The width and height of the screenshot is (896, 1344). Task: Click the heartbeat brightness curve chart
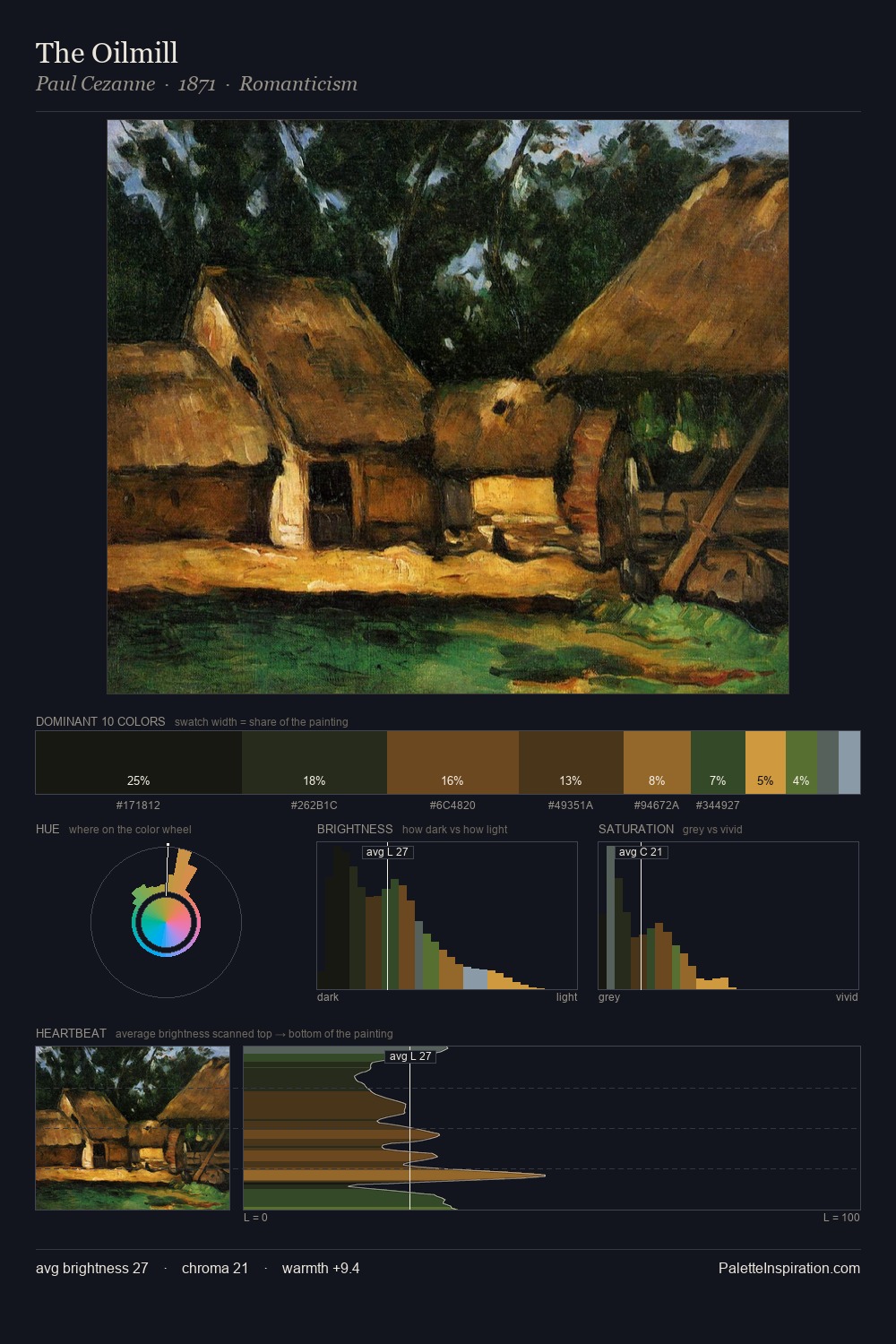552,1128
